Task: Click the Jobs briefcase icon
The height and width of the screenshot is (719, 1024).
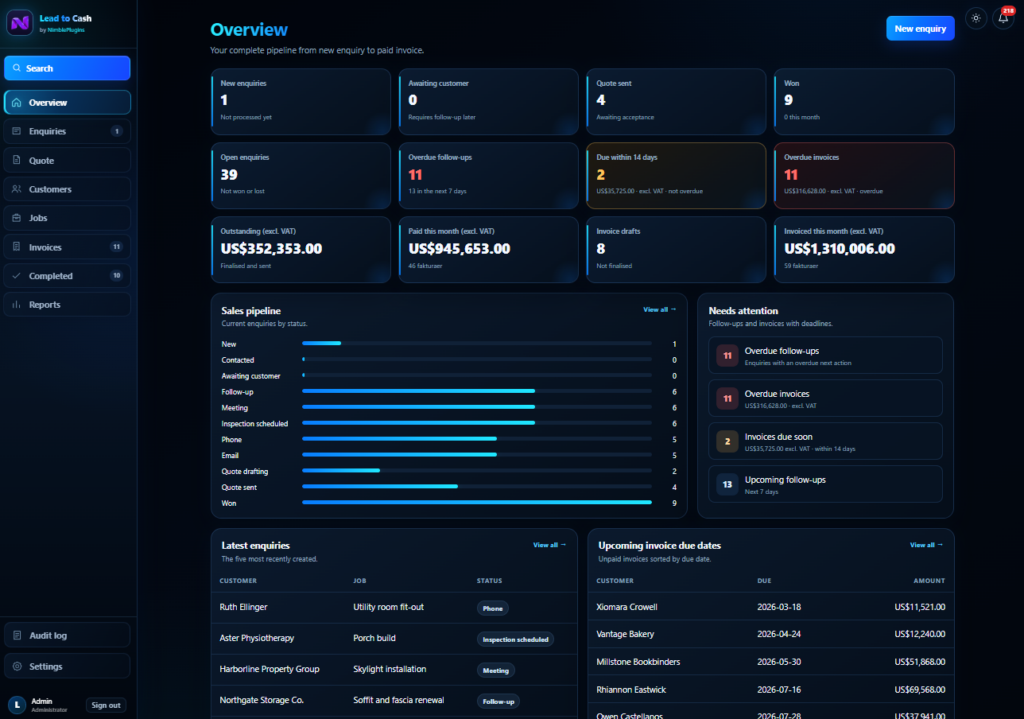Action: click(x=17, y=218)
